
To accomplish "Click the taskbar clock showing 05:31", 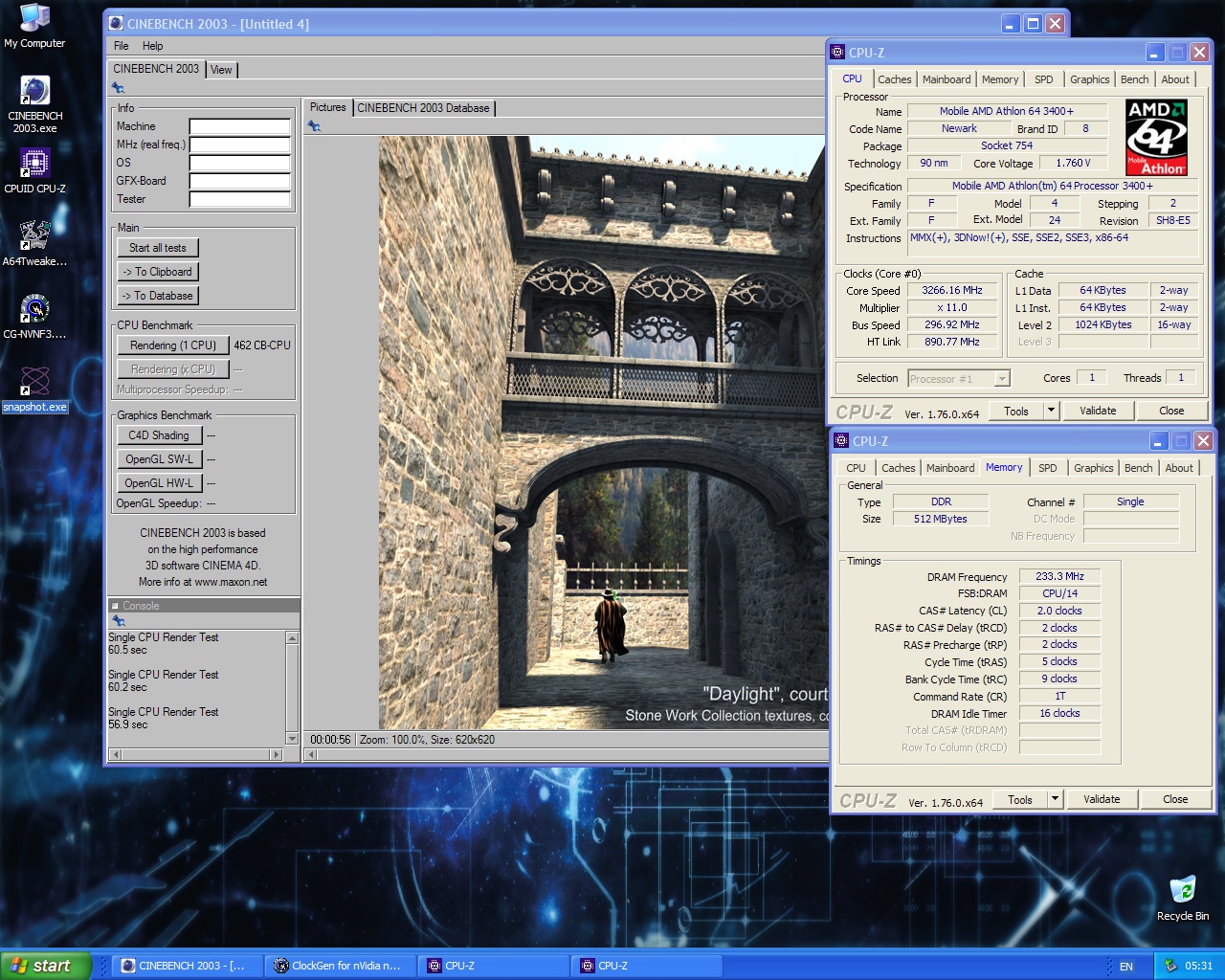I will [x=1198, y=966].
